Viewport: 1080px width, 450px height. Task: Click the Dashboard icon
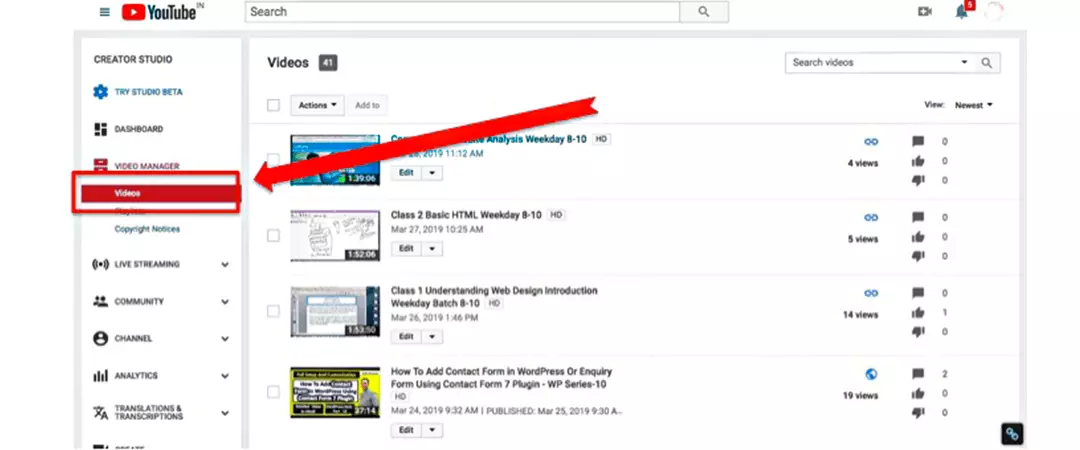click(x=101, y=129)
